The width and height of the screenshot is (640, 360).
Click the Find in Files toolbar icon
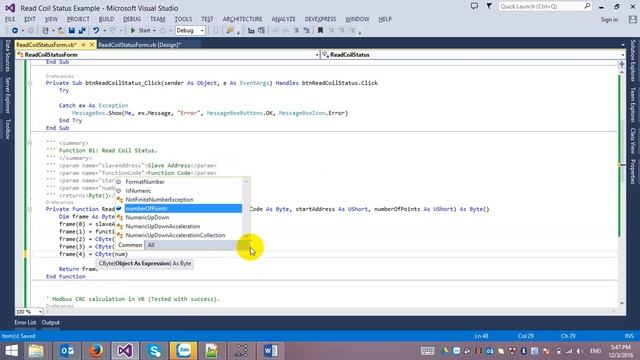[230, 31]
